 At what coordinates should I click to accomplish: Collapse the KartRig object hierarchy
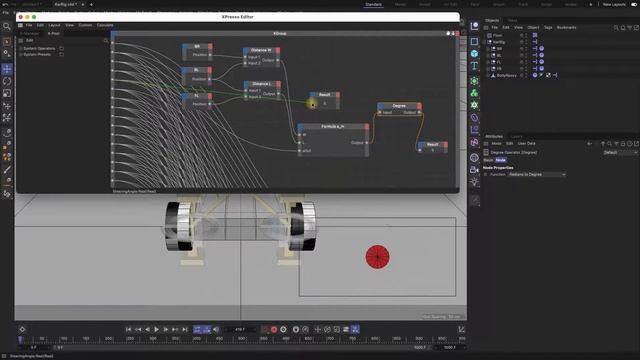[484, 42]
